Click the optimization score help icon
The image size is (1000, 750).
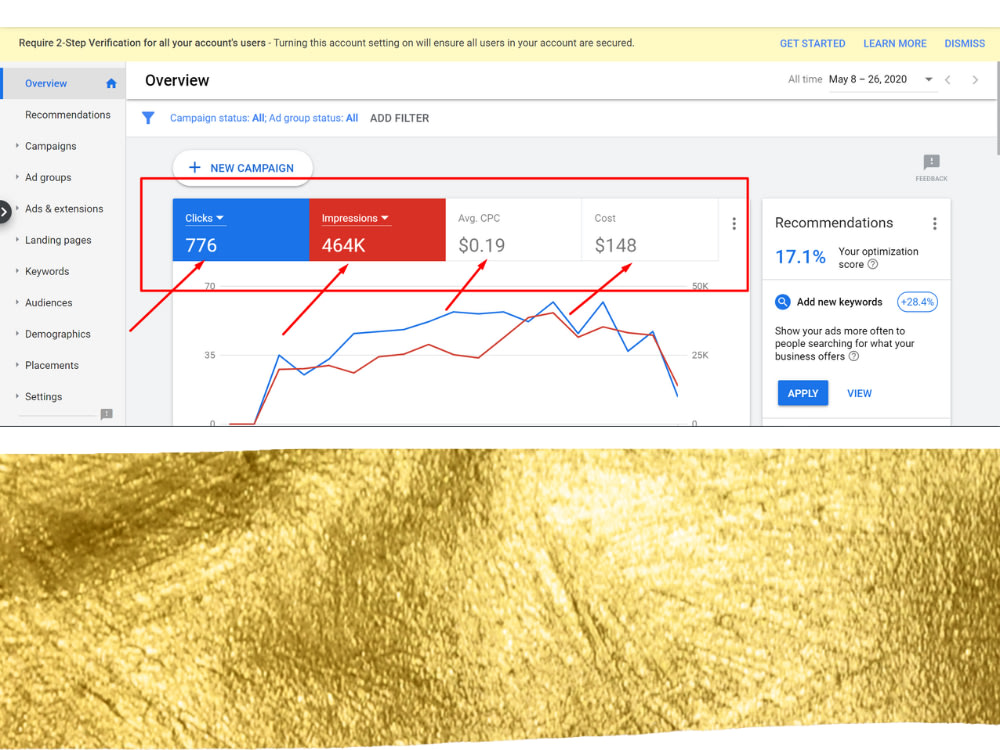[x=873, y=265]
